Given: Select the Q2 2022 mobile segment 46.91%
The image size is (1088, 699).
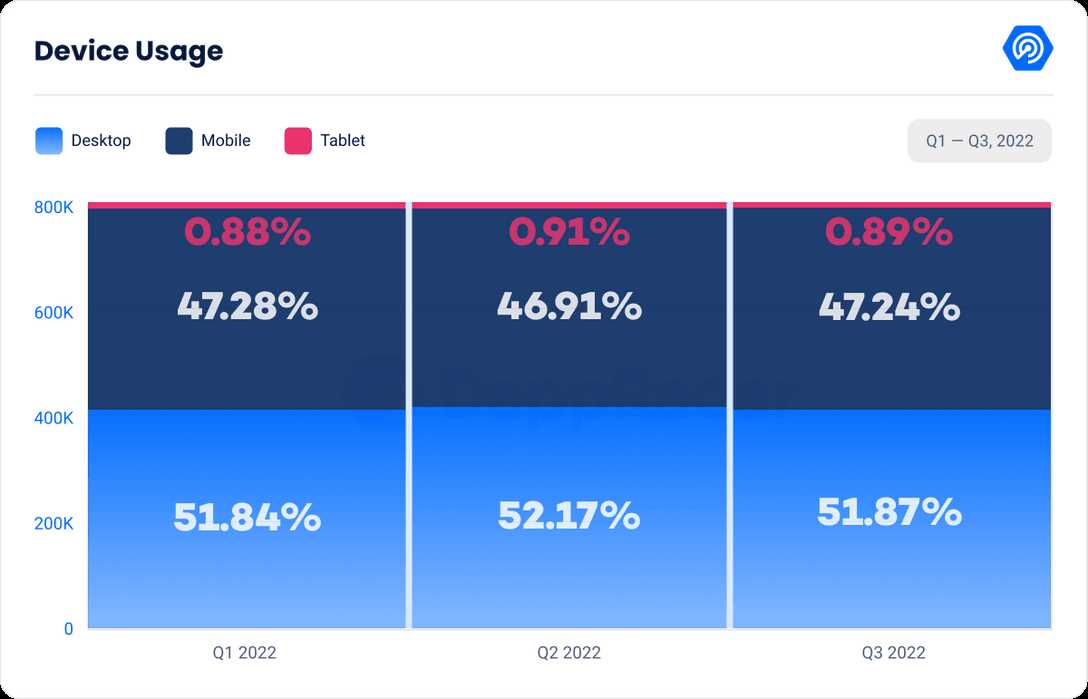Looking at the screenshot, I should [569, 306].
